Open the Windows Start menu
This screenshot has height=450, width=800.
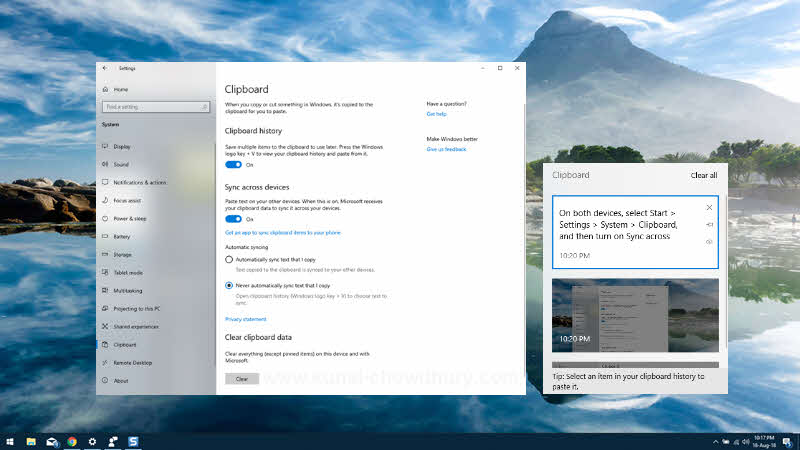(x=10, y=441)
